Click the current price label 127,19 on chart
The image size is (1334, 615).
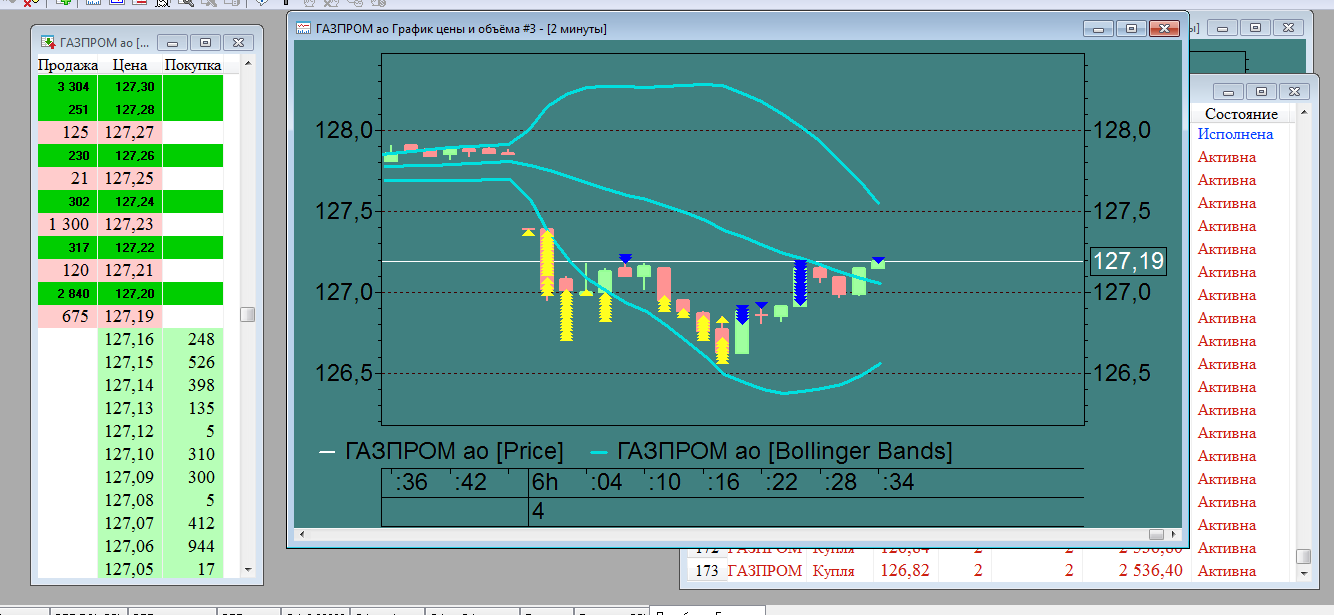pyautogui.click(x=1128, y=262)
